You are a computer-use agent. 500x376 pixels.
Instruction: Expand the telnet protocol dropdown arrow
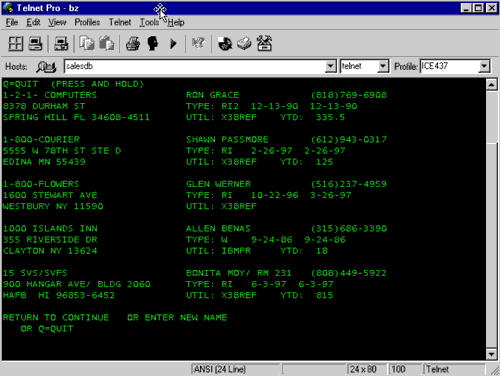coord(383,66)
